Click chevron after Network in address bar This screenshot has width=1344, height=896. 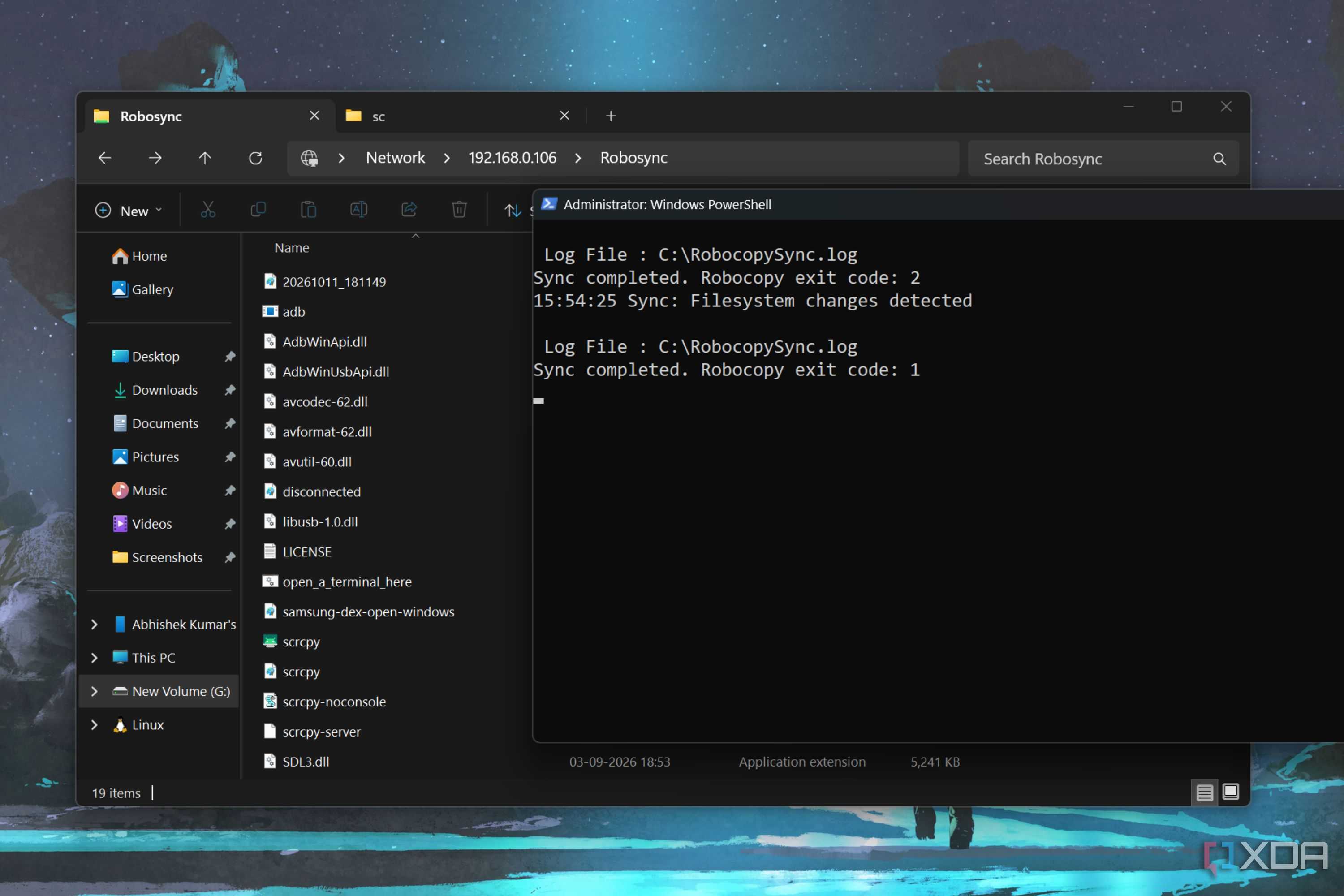(447, 158)
